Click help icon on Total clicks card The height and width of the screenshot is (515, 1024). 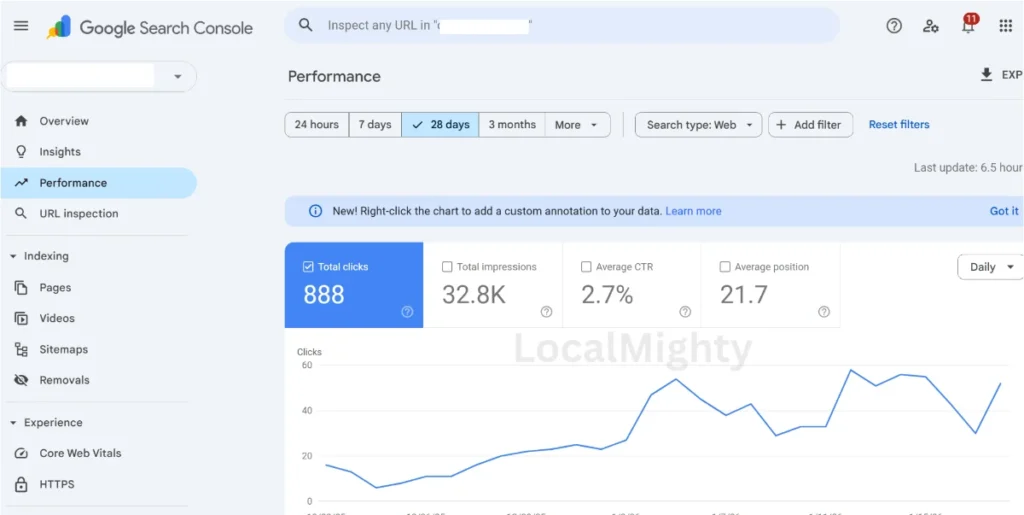pyautogui.click(x=408, y=312)
